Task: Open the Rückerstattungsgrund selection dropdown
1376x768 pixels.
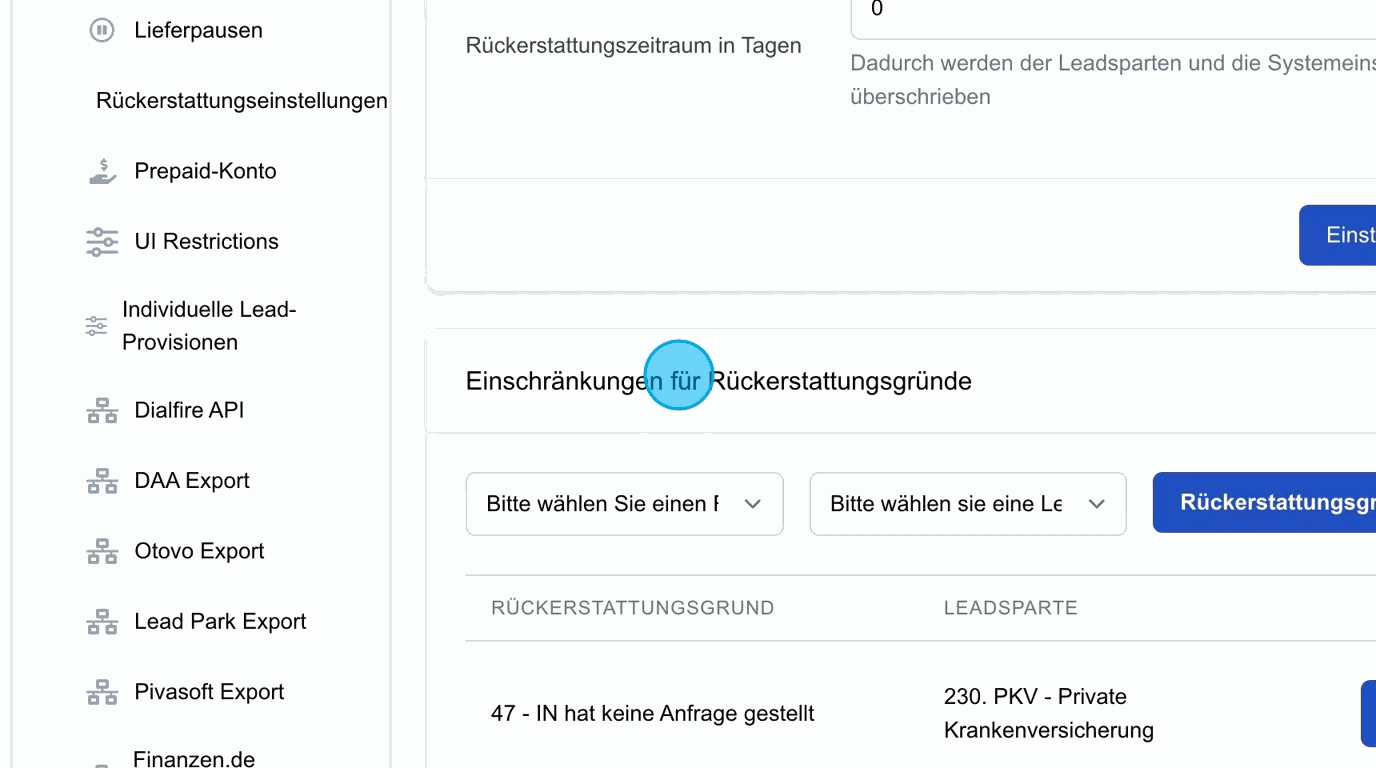Action: point(625,504)
